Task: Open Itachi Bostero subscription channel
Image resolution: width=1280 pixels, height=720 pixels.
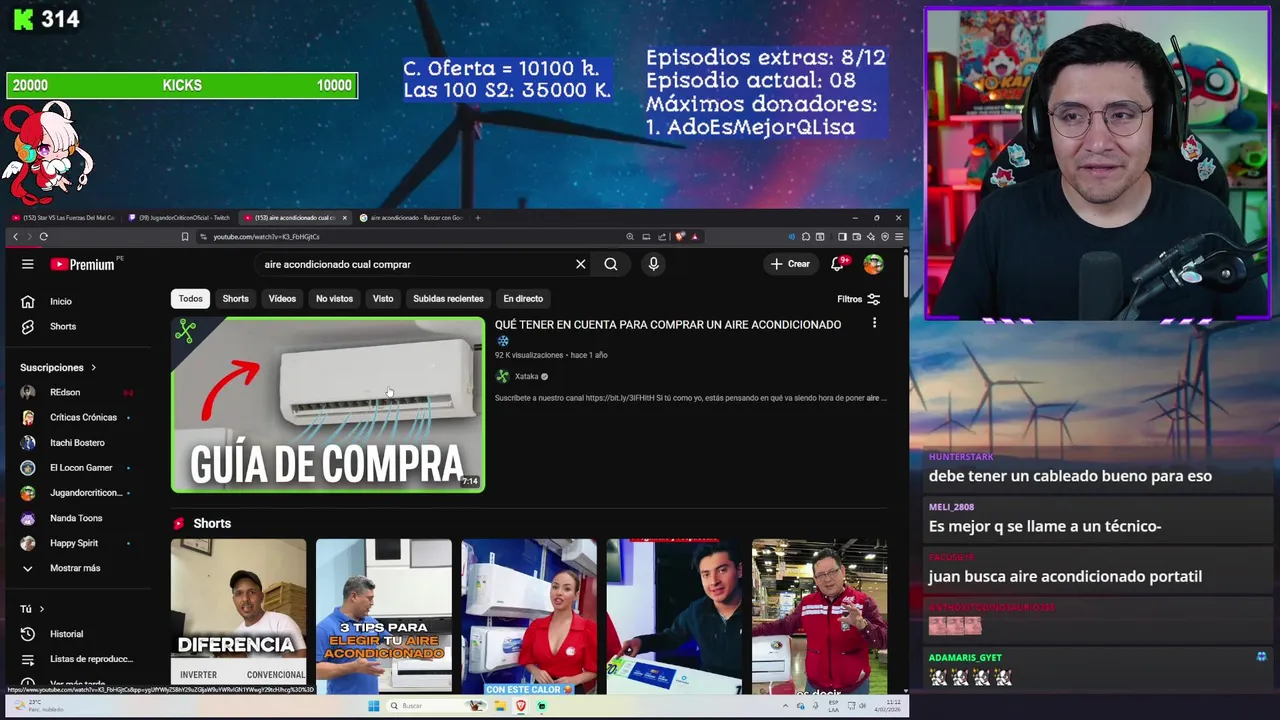Action: (x=75, y=442)
